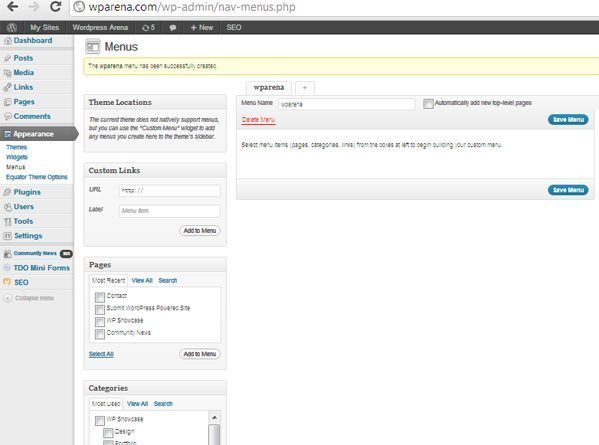Click the SEO icon in the sidebar
The height and width of the screenshot is (445, 599).
(8, 282)
